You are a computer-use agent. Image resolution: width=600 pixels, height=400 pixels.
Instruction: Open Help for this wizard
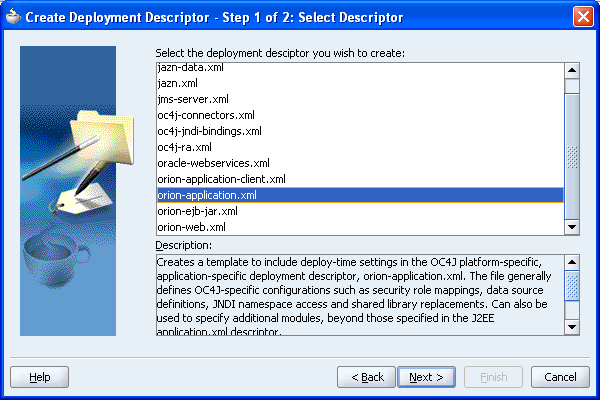[x=39, y=377]
